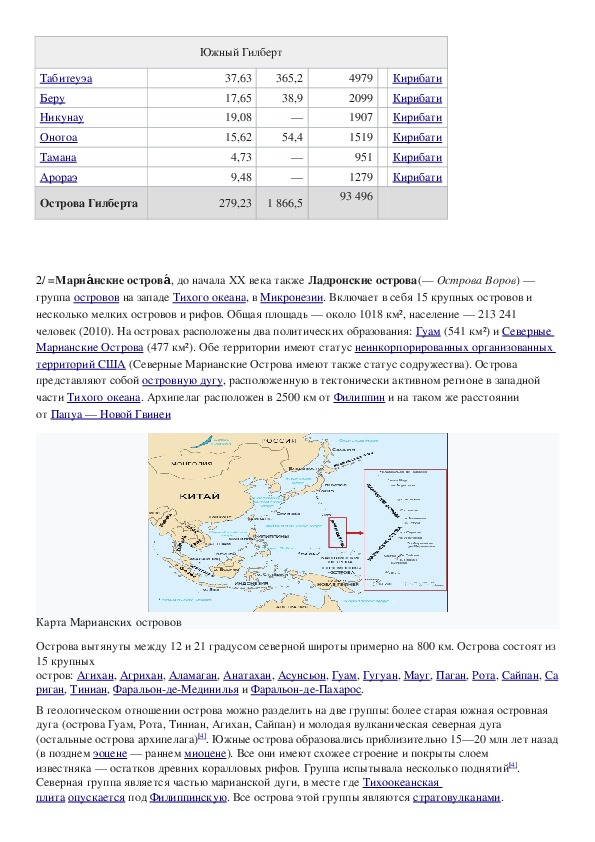This screenshot has width=595, height=842.
Task: Open the Табитеуэа island link
Action: pyautogui.click(x=66, y=78)
